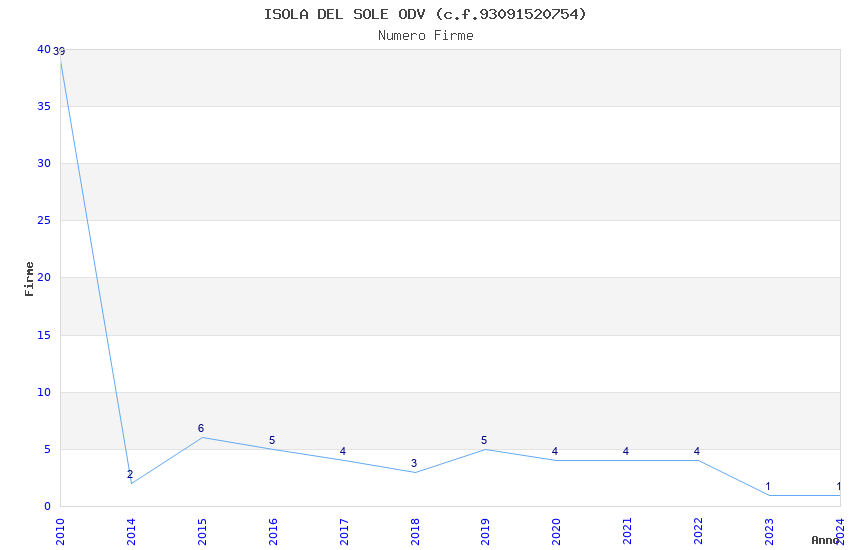
Task: Click the Anno x-axis label
Action: (x=825, y=540)
